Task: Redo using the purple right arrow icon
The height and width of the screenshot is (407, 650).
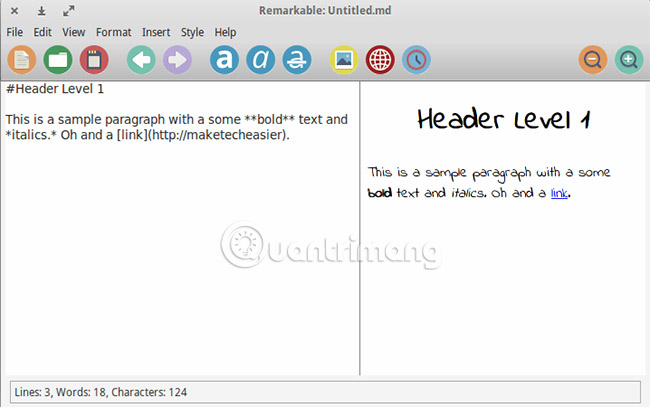Action: [x=177, y=60]
